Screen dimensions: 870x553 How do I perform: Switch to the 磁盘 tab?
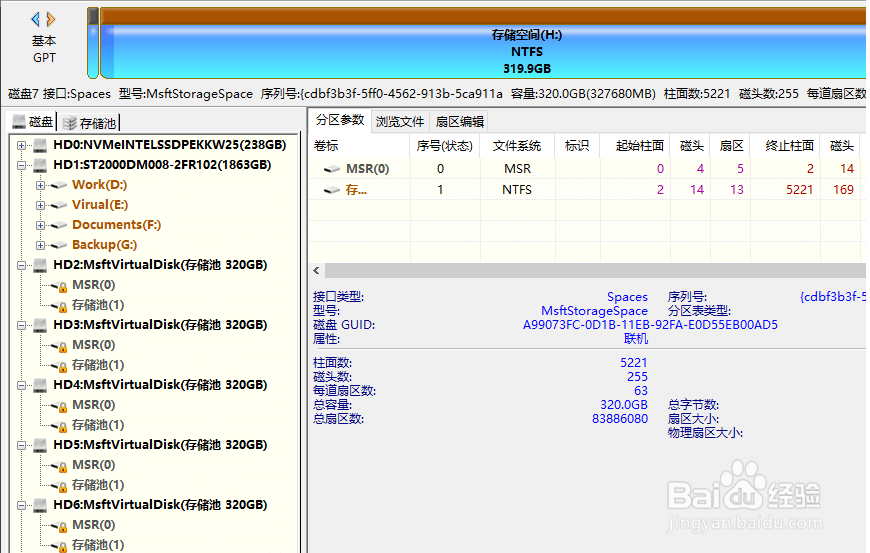[34, 121]
